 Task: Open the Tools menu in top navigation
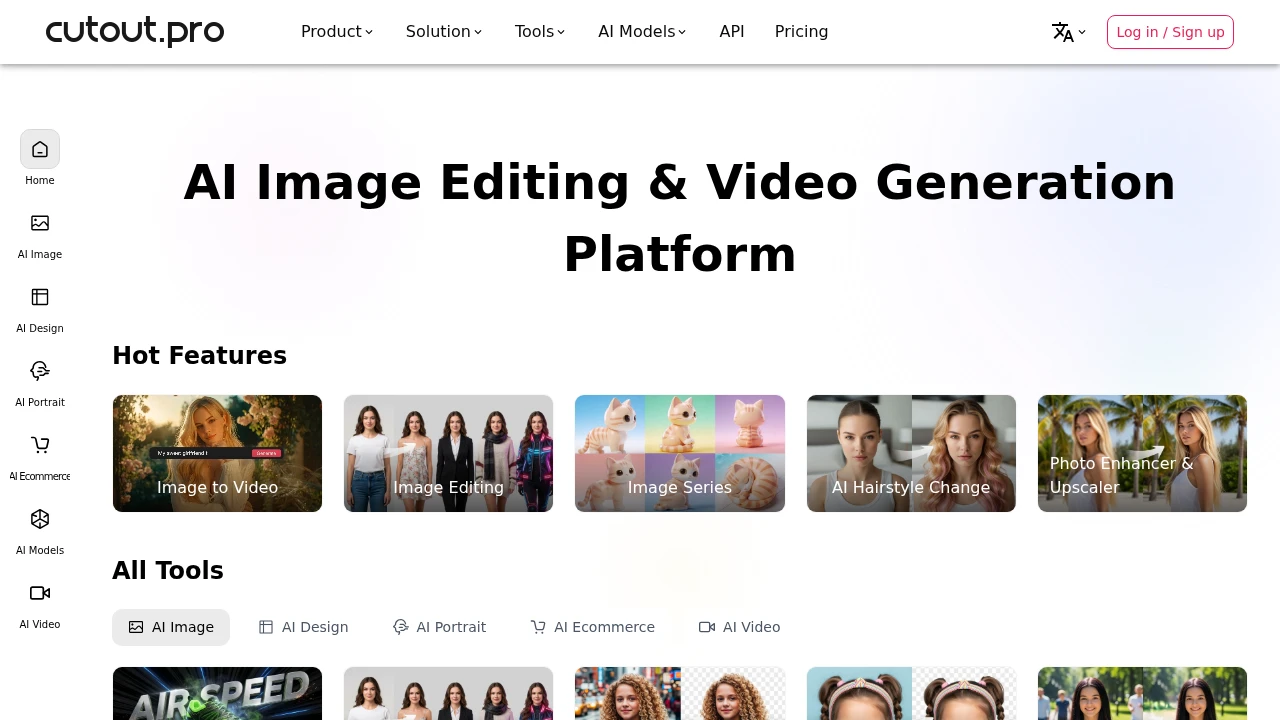(x=539, y=31)
